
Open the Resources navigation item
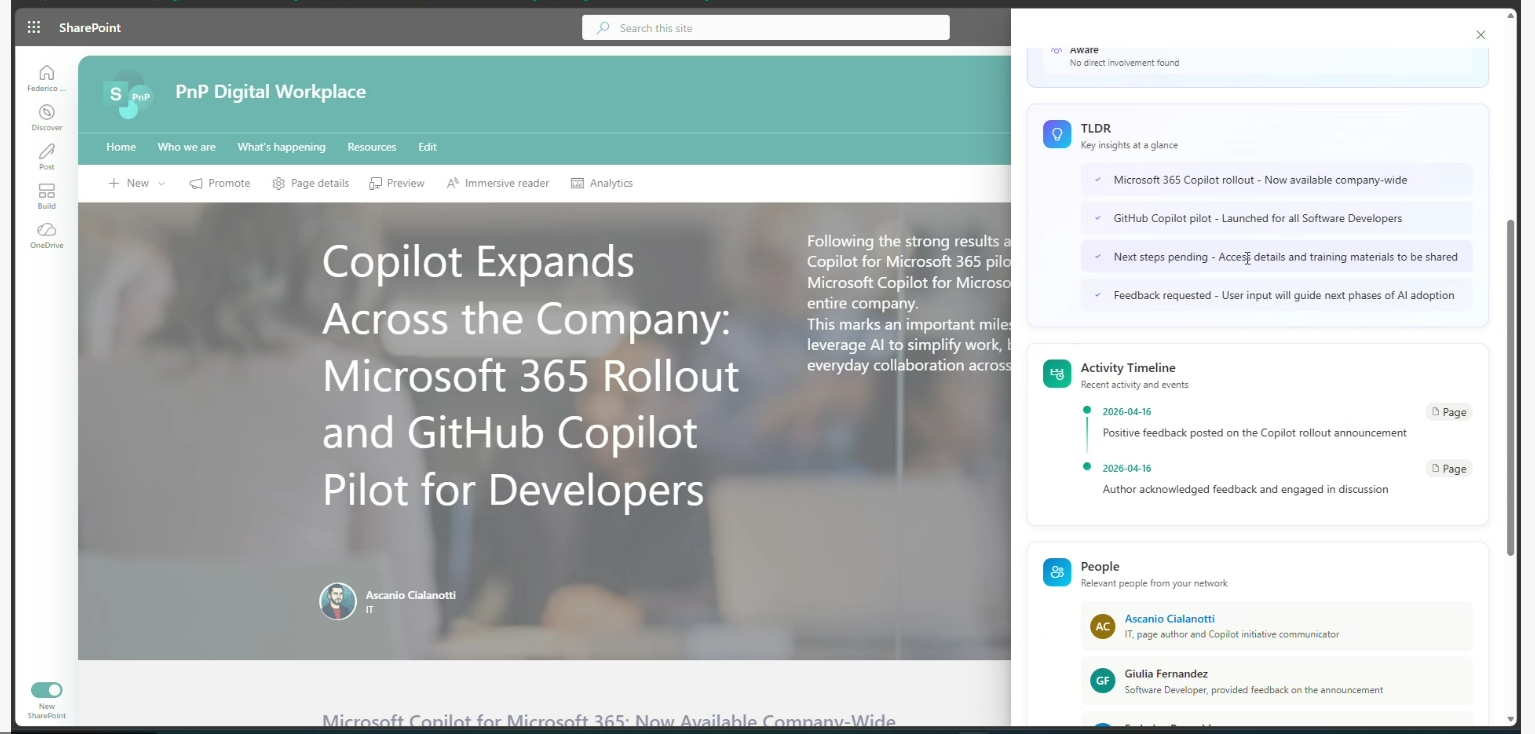point(372,147)
